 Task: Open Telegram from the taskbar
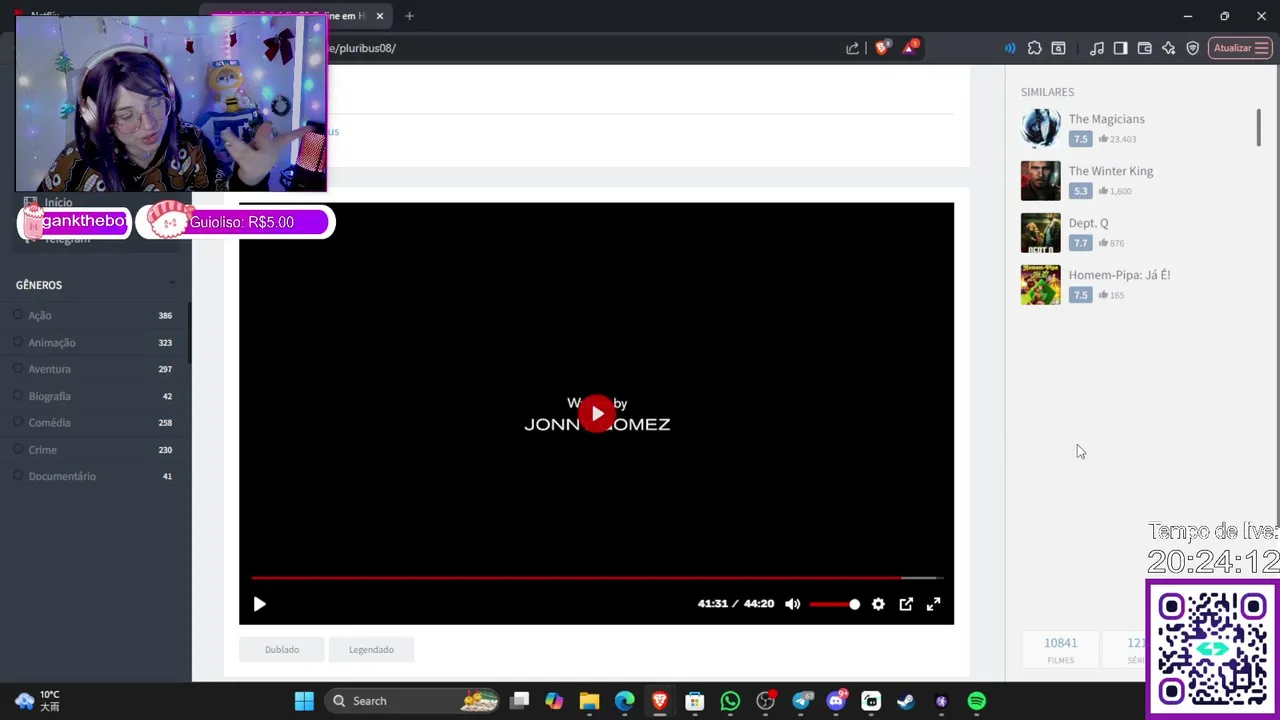(802, 701)
